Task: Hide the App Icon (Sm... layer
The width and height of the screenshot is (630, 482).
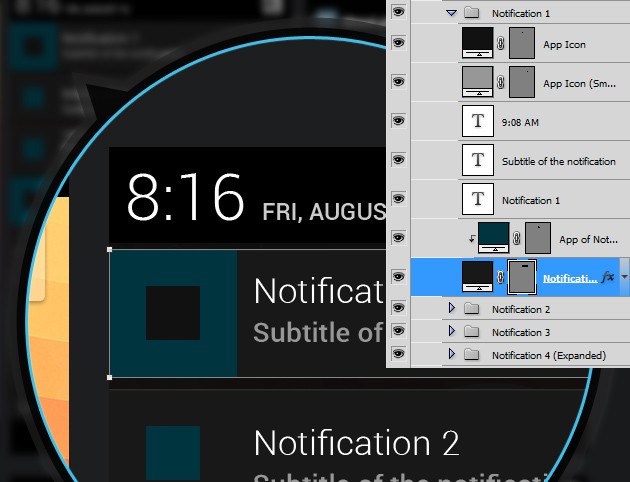Action: [x=398, y=82]
